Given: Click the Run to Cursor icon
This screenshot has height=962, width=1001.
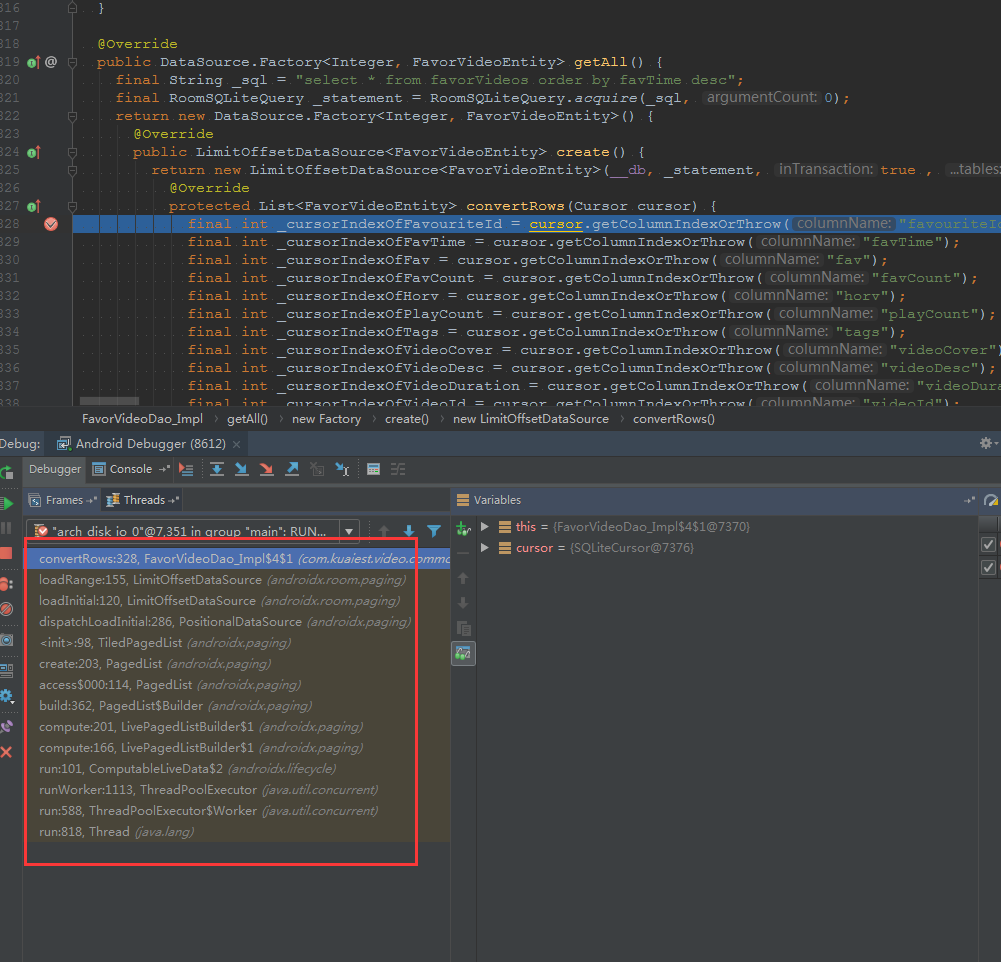Looking at the screenshot, I should pos(342,469).
